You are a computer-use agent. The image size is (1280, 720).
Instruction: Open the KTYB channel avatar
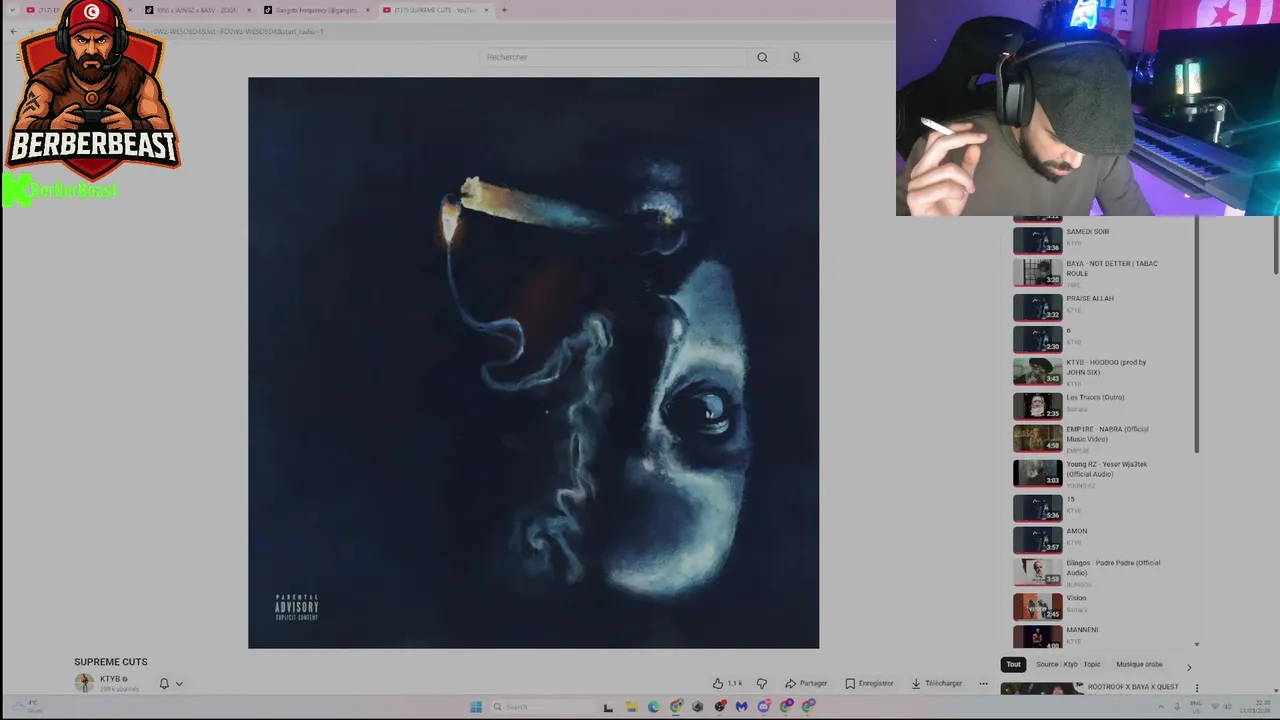[84, 683]
